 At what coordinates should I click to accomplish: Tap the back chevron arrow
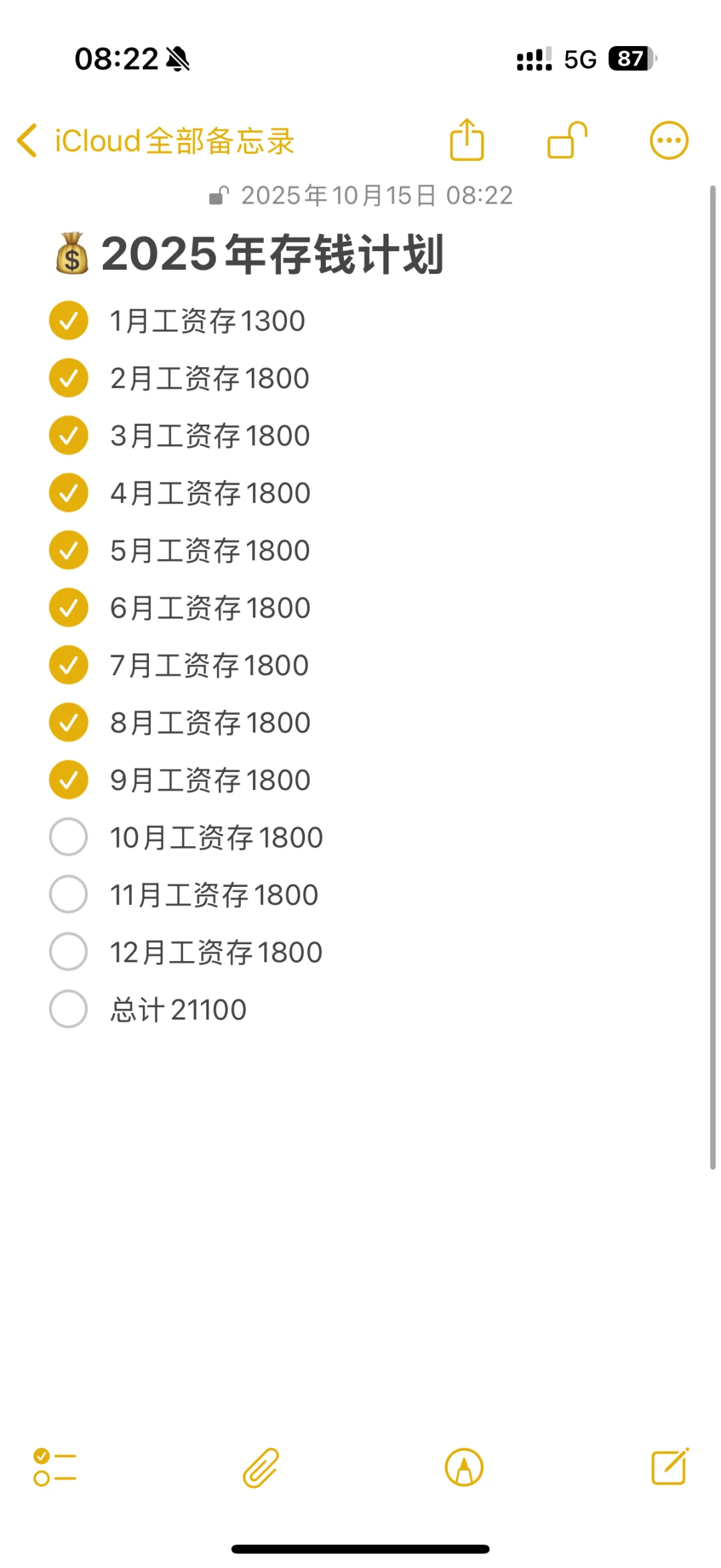[27, 141]
